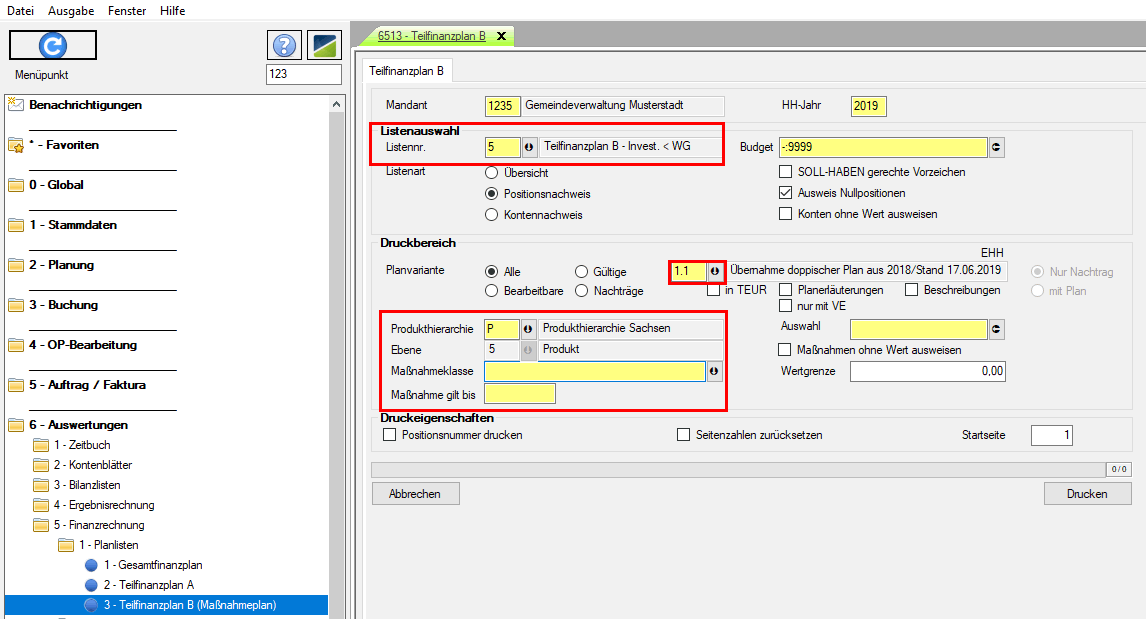Open the Fenster menu
The height and width of the screenshot is (619, 1146).
(125, 10)
